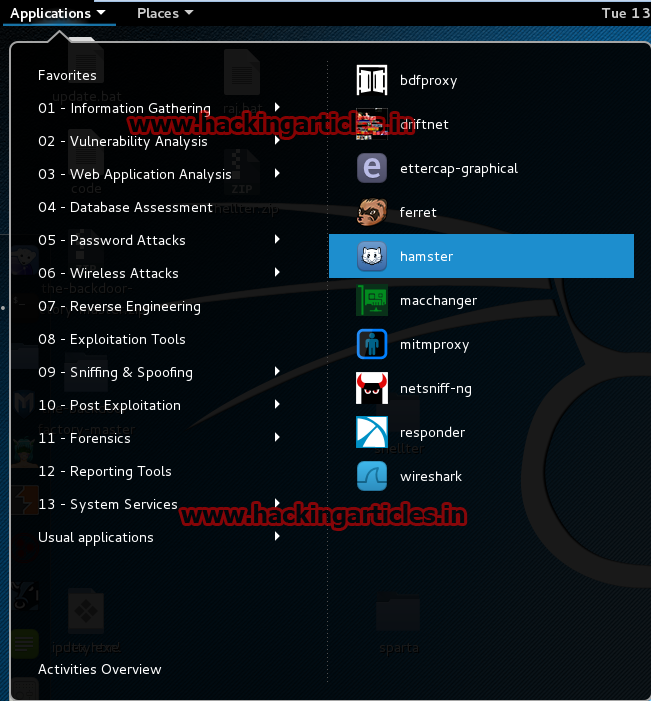Select Usual applications label

click(96, 537)
